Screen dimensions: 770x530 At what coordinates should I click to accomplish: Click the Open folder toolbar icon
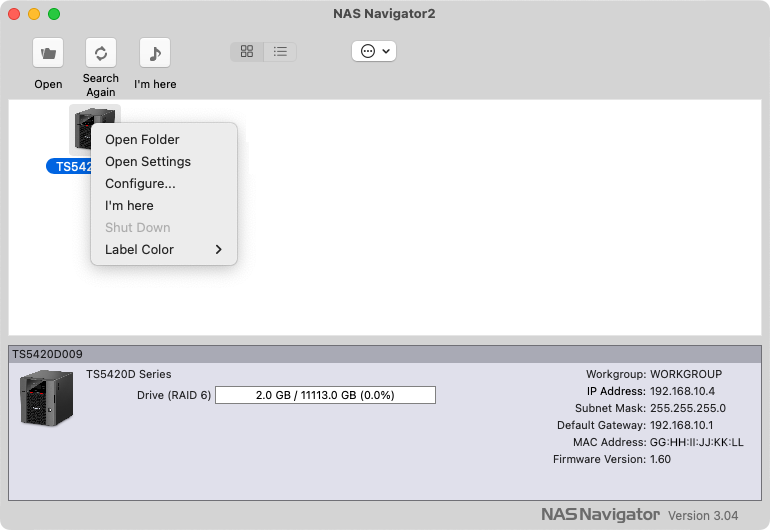[48, 52]
